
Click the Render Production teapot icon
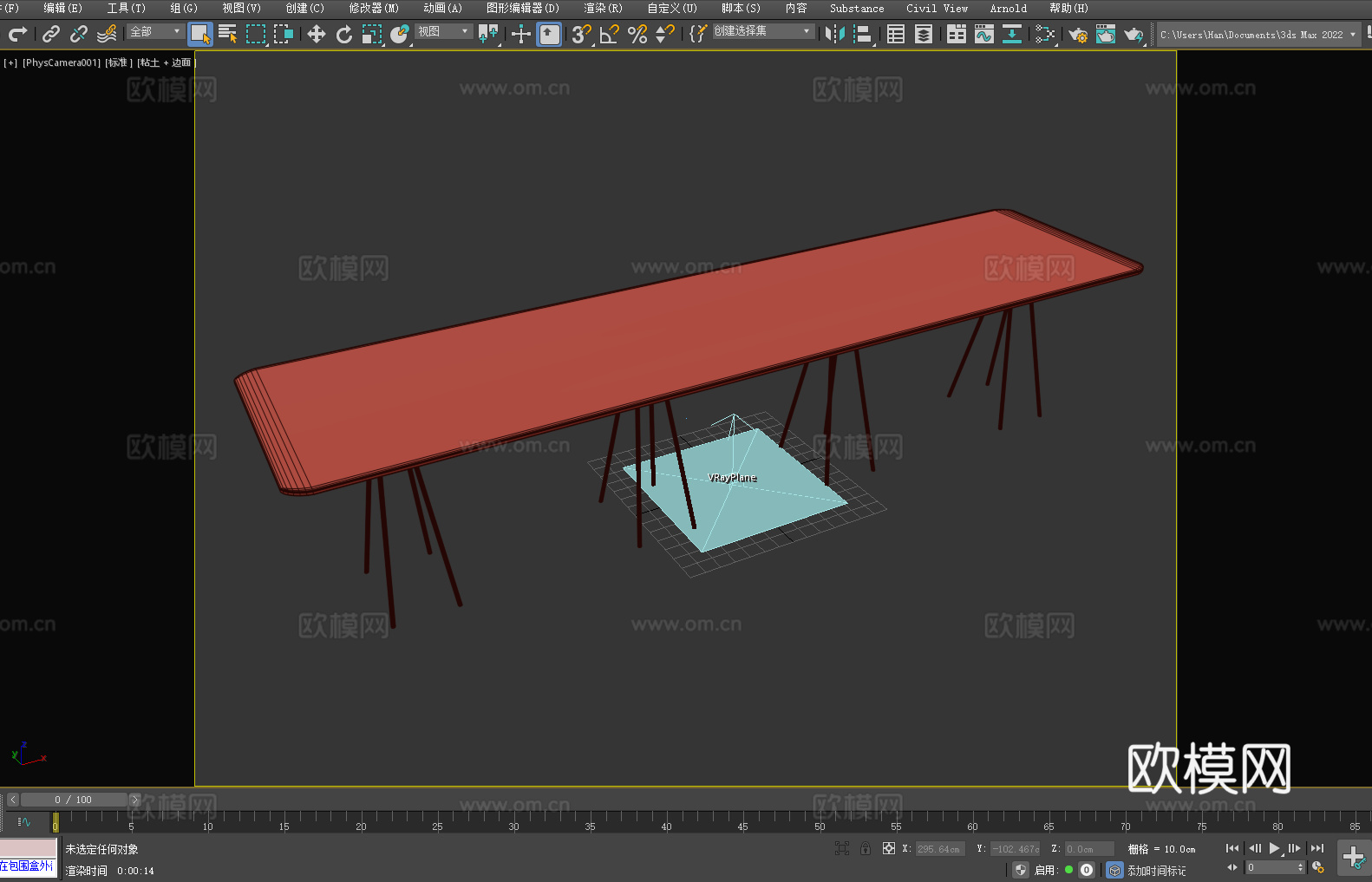click(x=1134, y=35)
